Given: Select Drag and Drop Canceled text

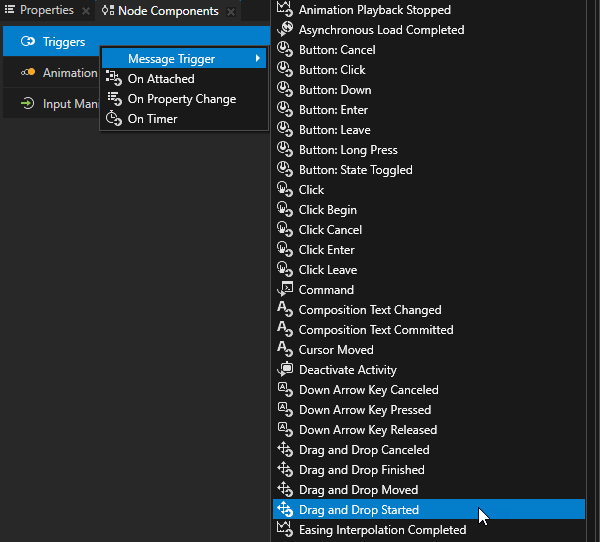Looking at the screenshot, I should [364, 450].
